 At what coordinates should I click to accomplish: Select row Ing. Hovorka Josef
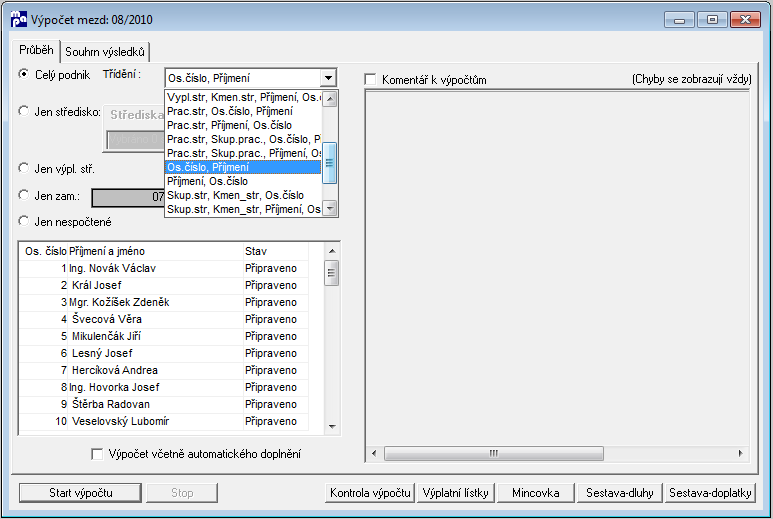[x=164, y=387]
